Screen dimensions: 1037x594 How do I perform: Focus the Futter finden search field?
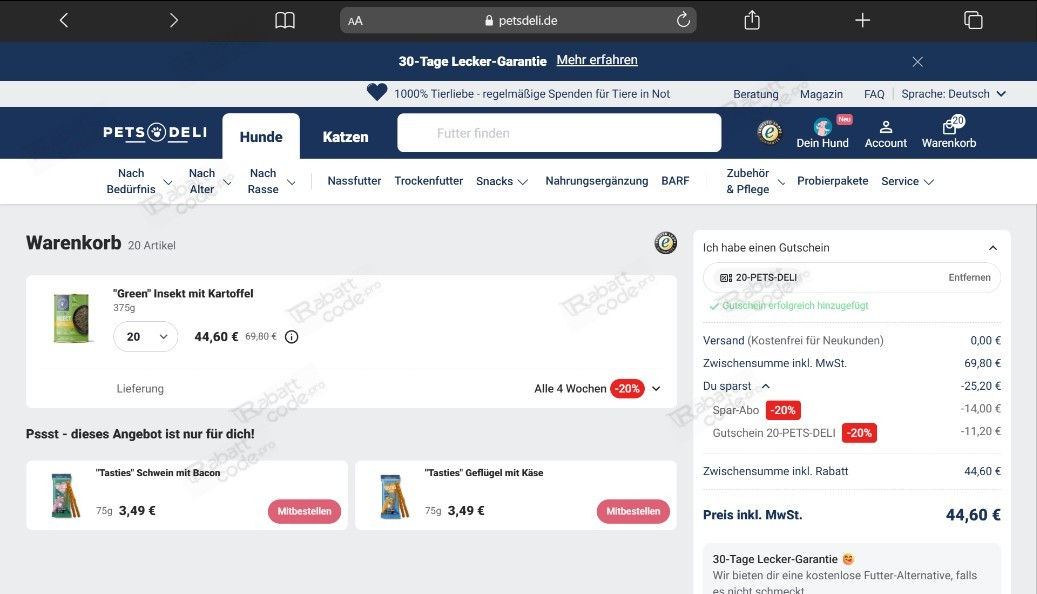(559, 133)
